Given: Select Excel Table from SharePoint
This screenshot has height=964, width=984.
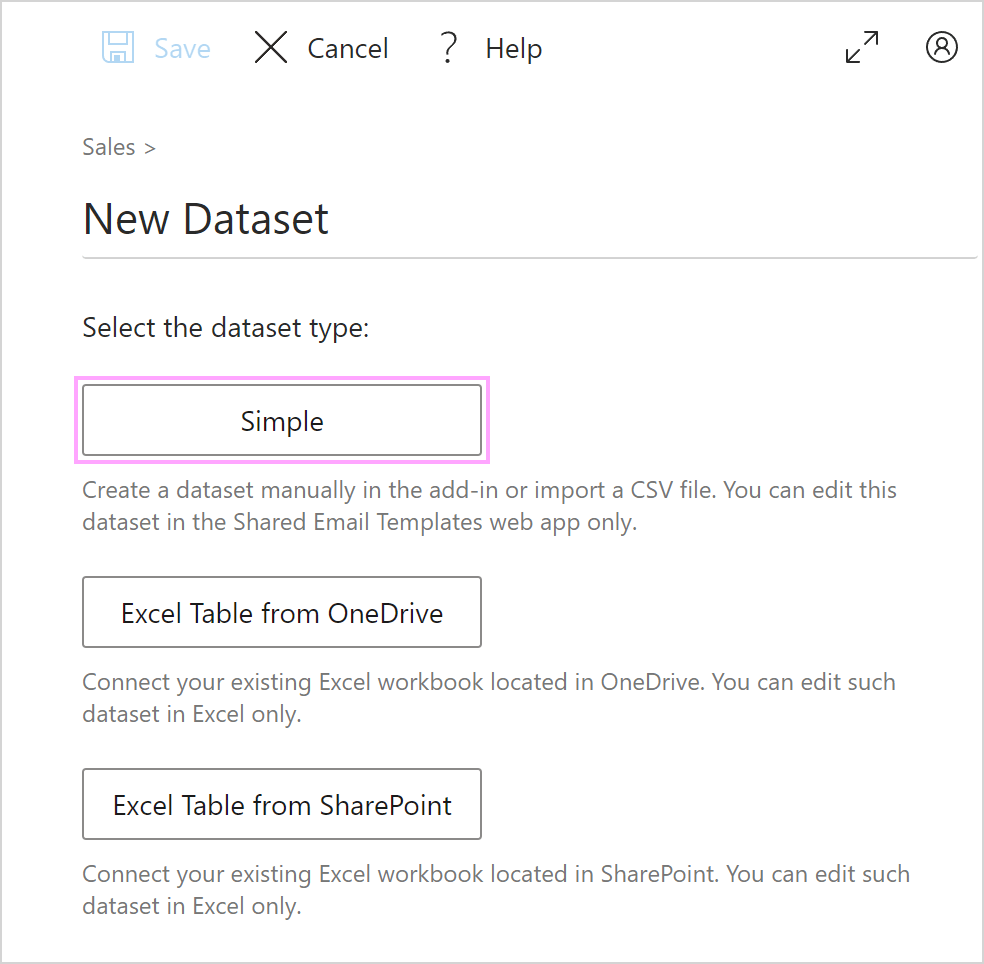Looking at the screenshot, I should coord(282,804).
